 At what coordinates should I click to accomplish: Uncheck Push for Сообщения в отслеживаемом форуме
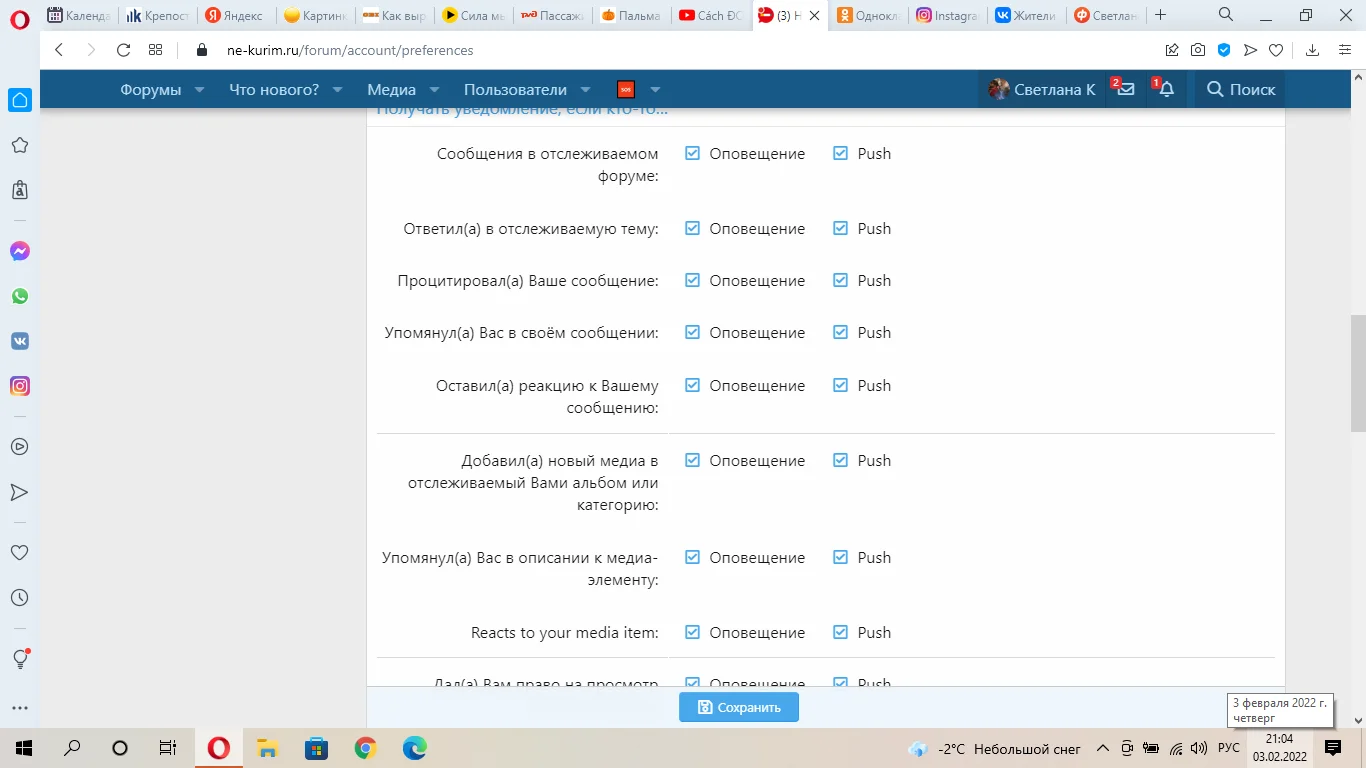[x=840, y=153]
